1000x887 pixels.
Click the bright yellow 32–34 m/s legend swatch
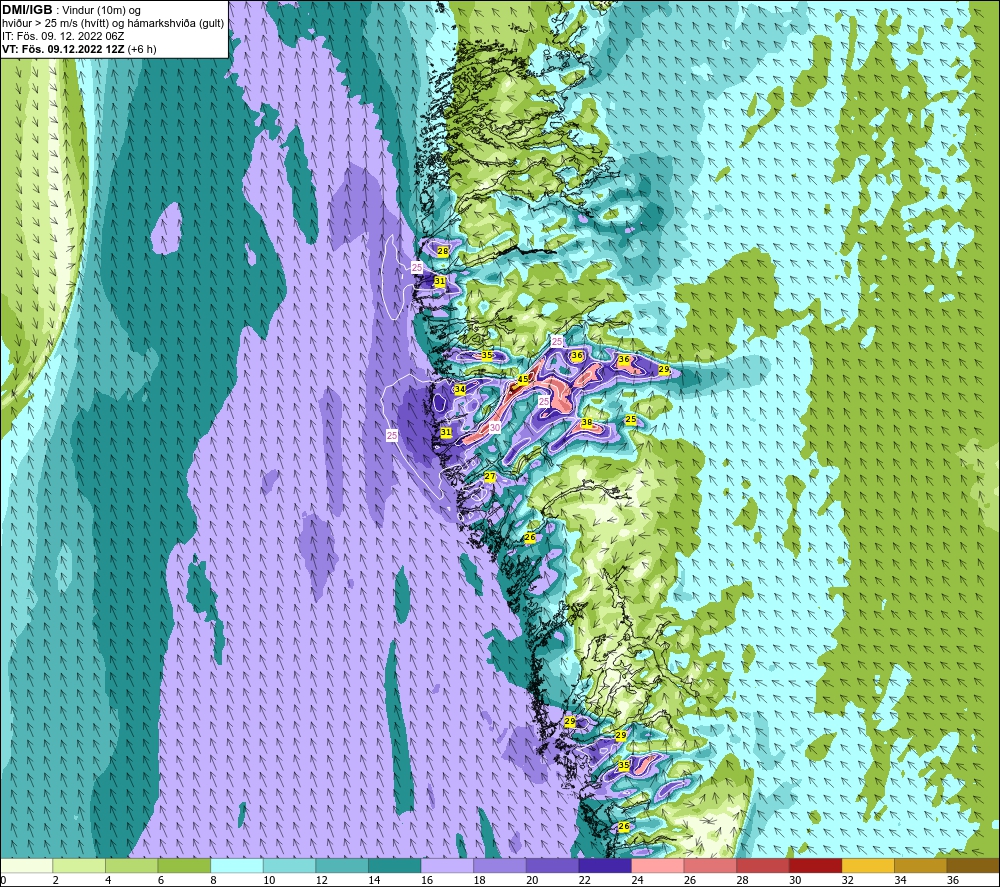[868, 866]
